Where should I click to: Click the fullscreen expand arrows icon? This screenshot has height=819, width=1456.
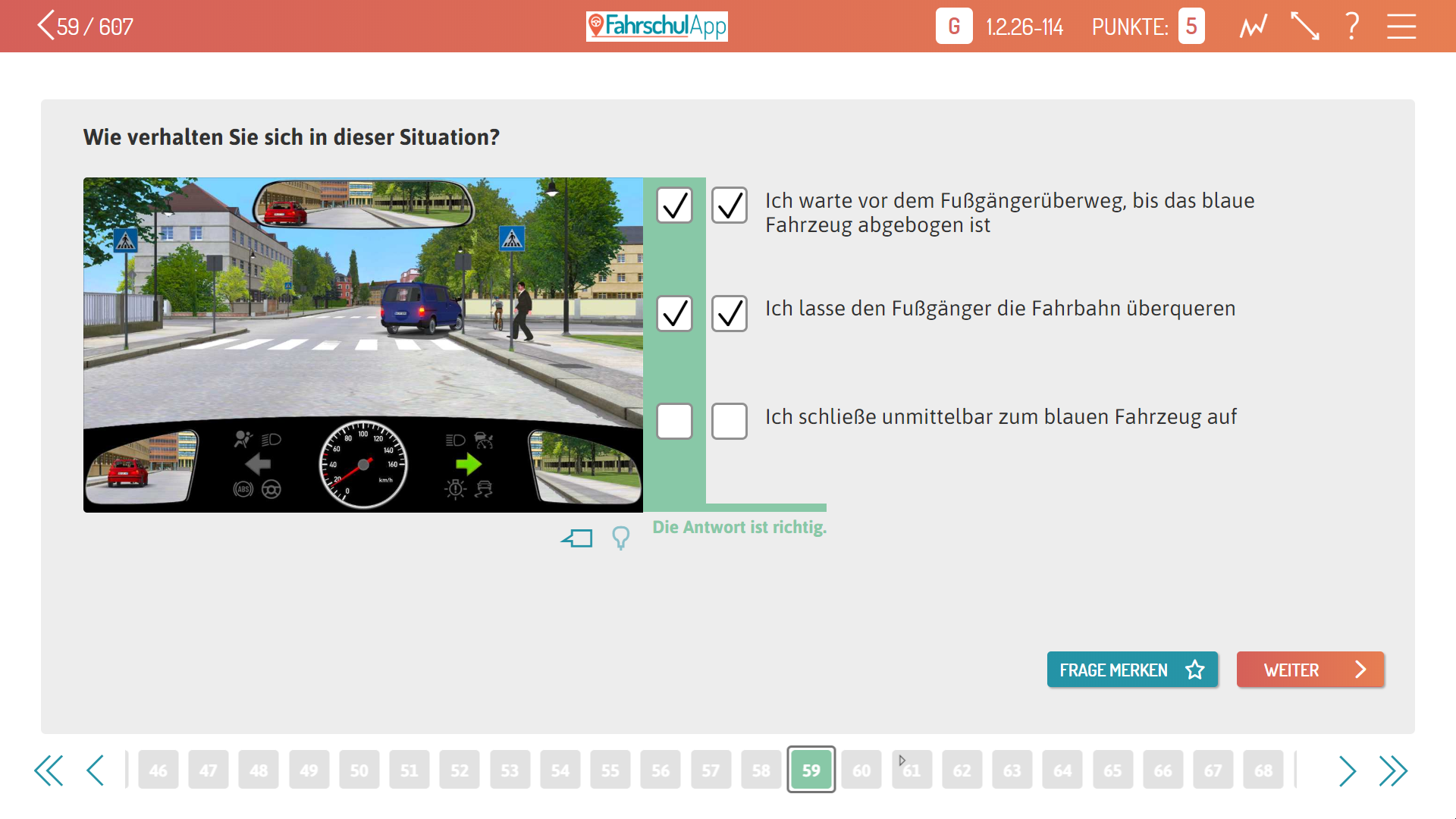tap(1304, 27)
